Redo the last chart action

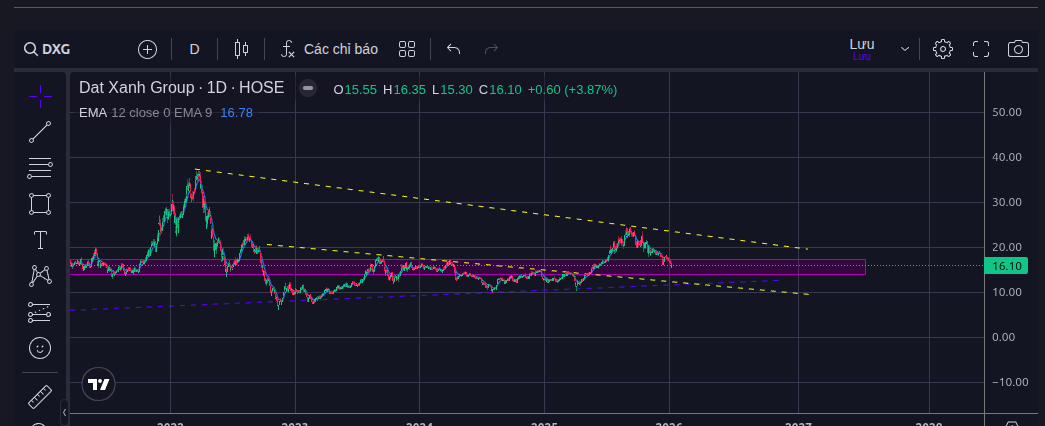491,49
